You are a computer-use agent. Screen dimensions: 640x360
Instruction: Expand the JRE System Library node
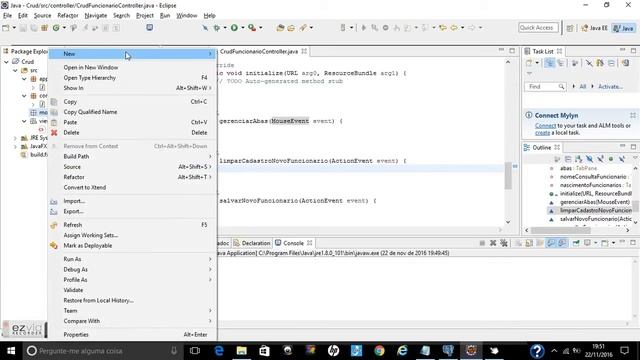(x=15, y=138)
